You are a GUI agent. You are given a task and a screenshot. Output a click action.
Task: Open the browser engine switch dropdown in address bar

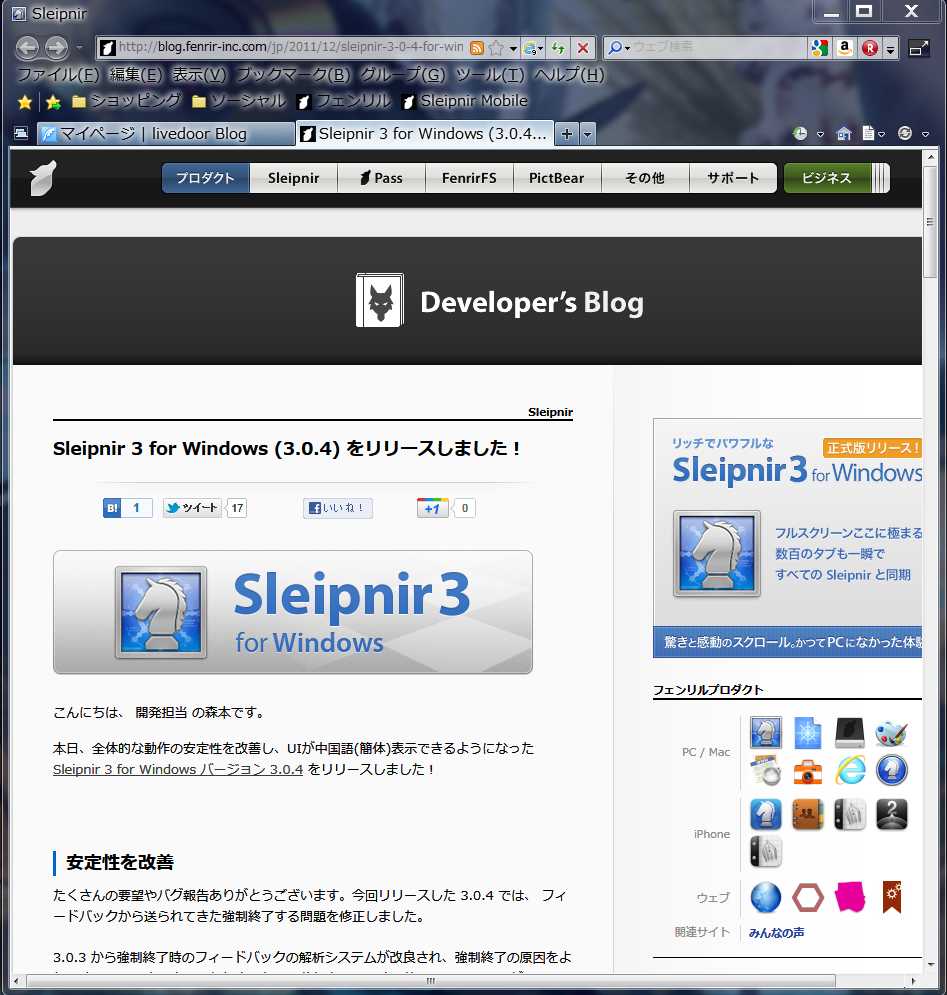coord(533,48)
